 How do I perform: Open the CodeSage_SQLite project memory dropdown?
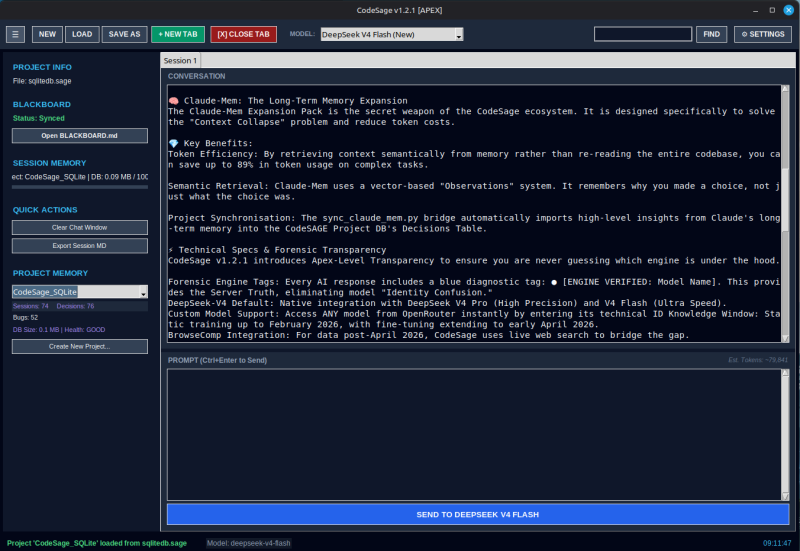pos(80,292)
